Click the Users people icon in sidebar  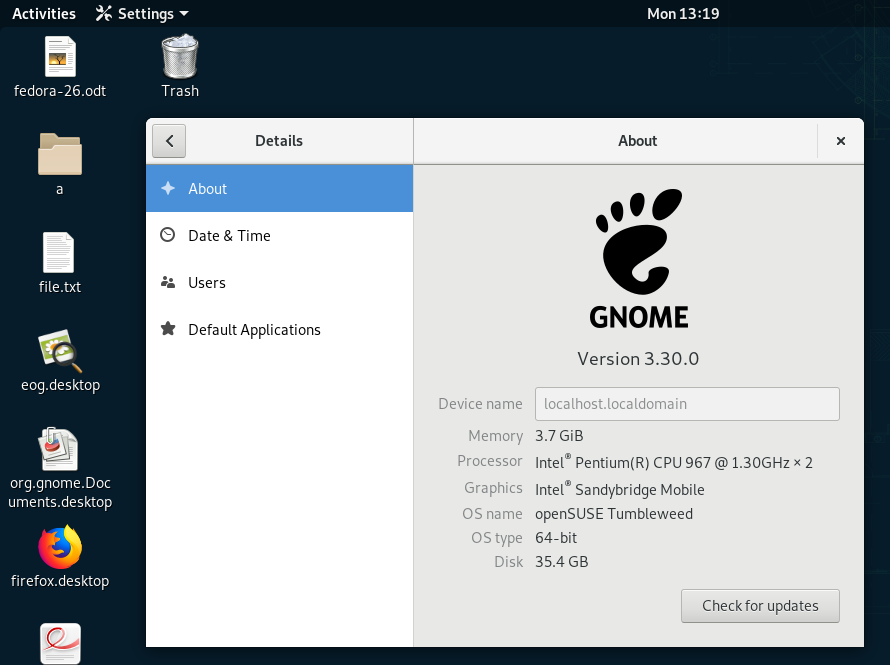pos(167,282)
